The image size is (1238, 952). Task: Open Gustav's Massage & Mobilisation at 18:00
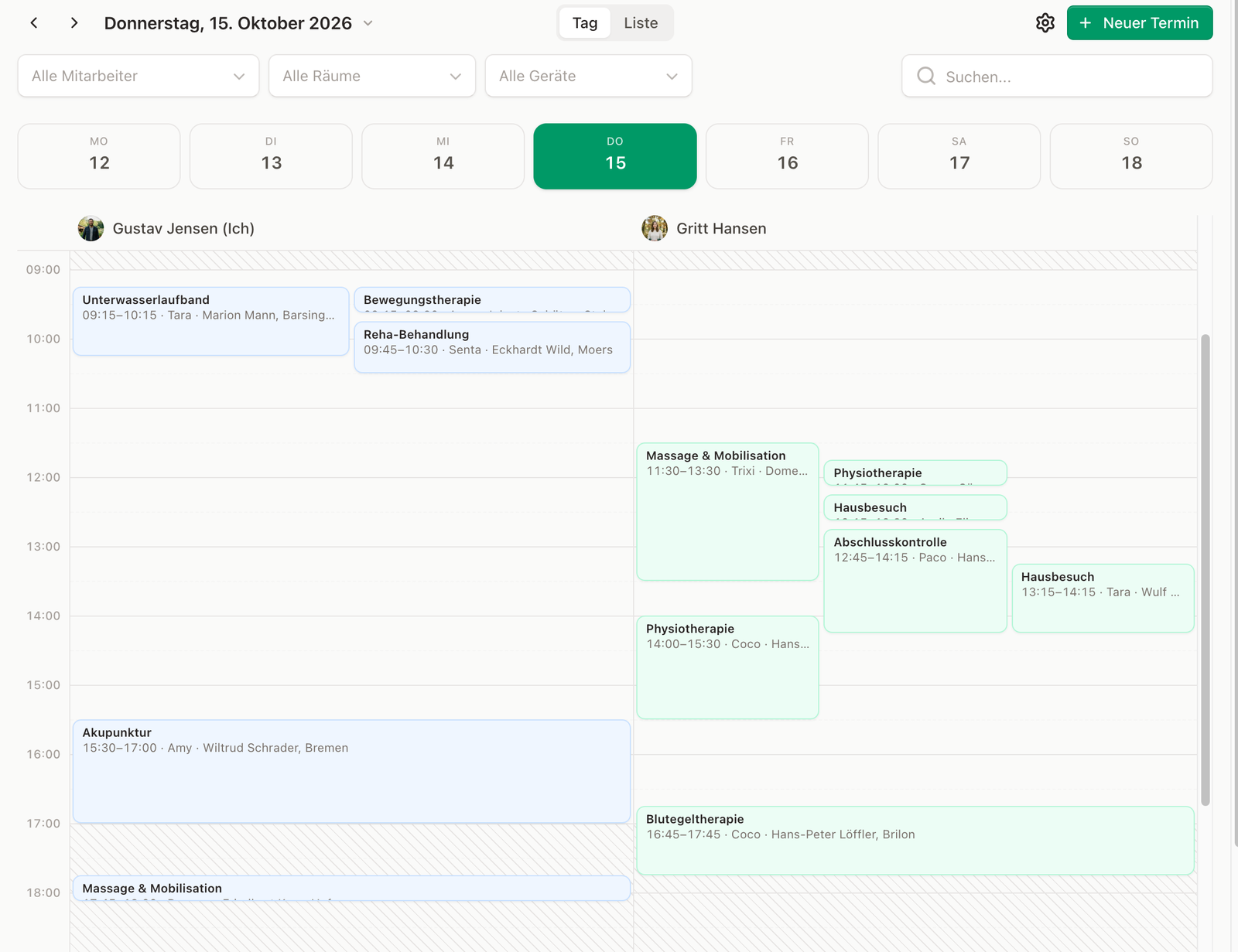pyautogui.click(x=351, y=889)
